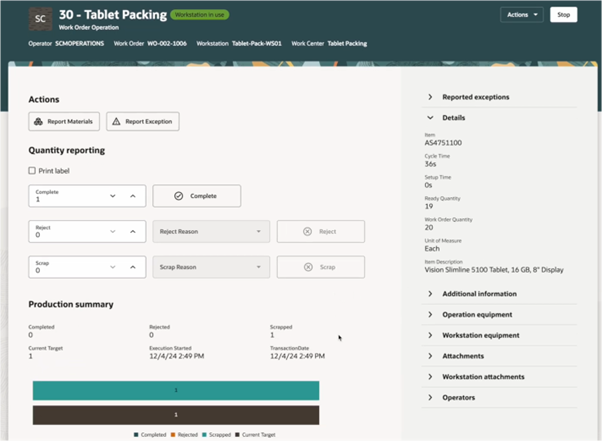
Task: Click the Vision Slimline 5100 Tablet description
Action: tap(494, 270)
